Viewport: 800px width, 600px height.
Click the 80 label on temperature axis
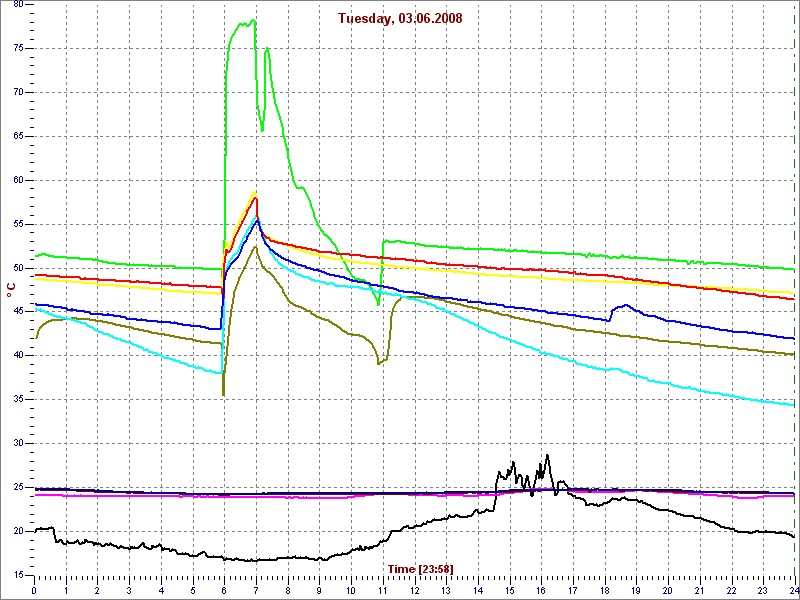pyautogui.click(x=18, y=4)
